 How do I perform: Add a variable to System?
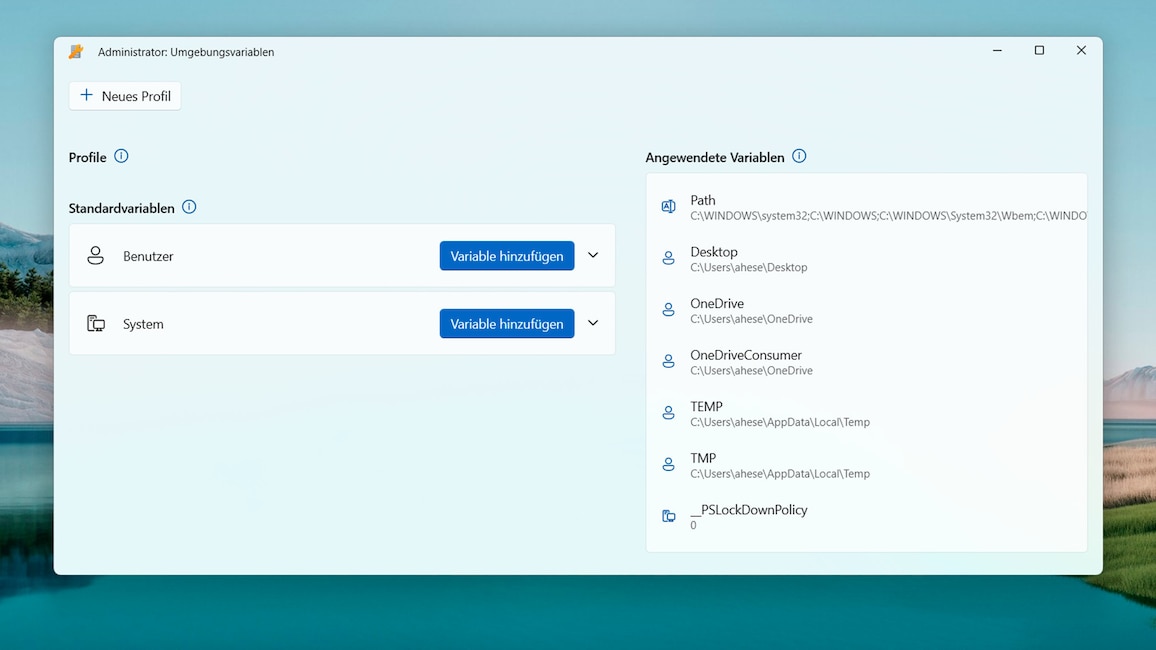(x=506, y=324)
